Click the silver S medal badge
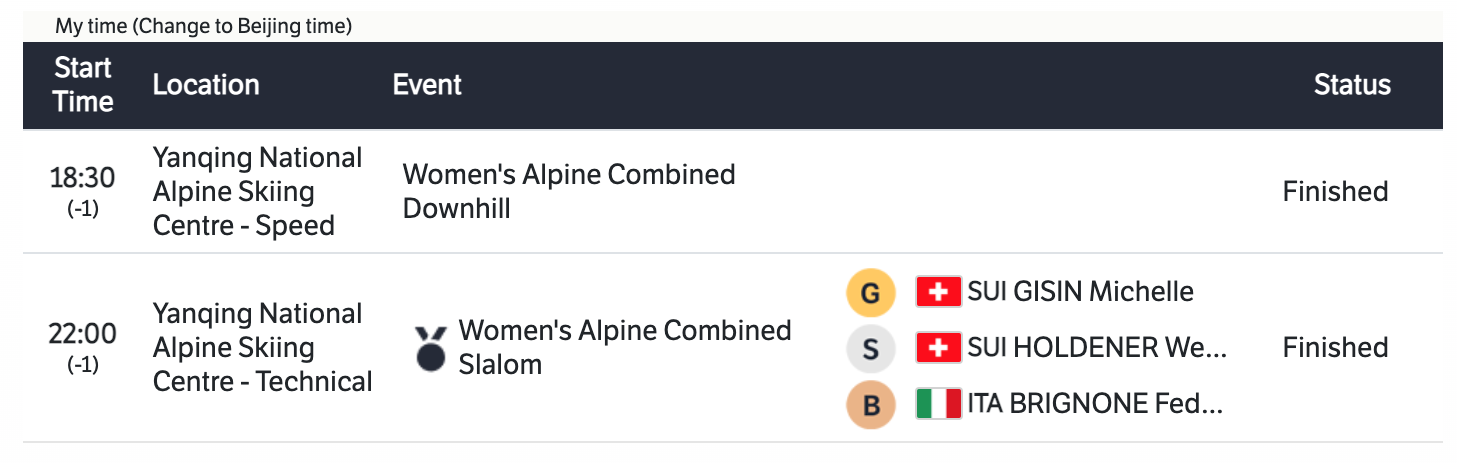 870,348
